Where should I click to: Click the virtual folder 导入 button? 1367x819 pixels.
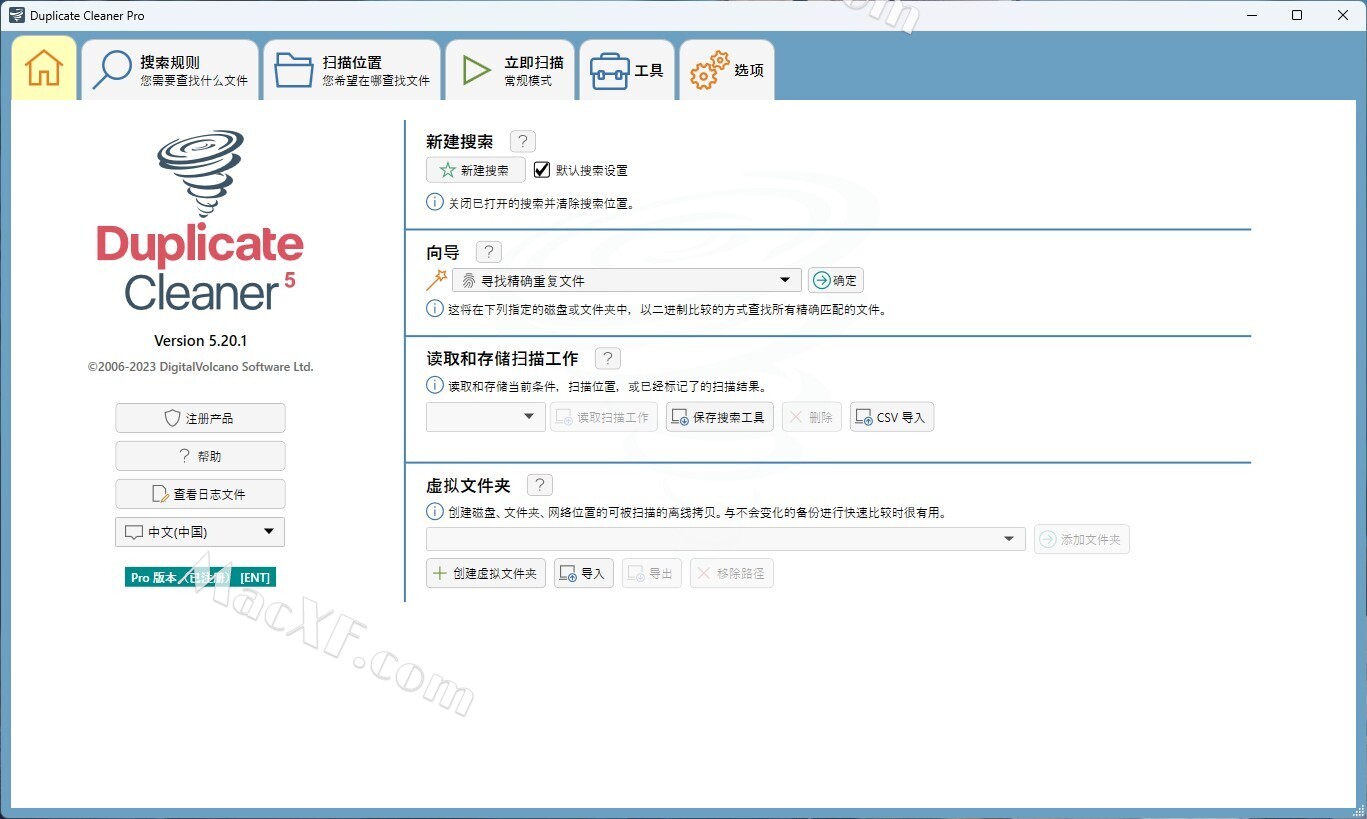pyautogui.click(x=584, y=573)
